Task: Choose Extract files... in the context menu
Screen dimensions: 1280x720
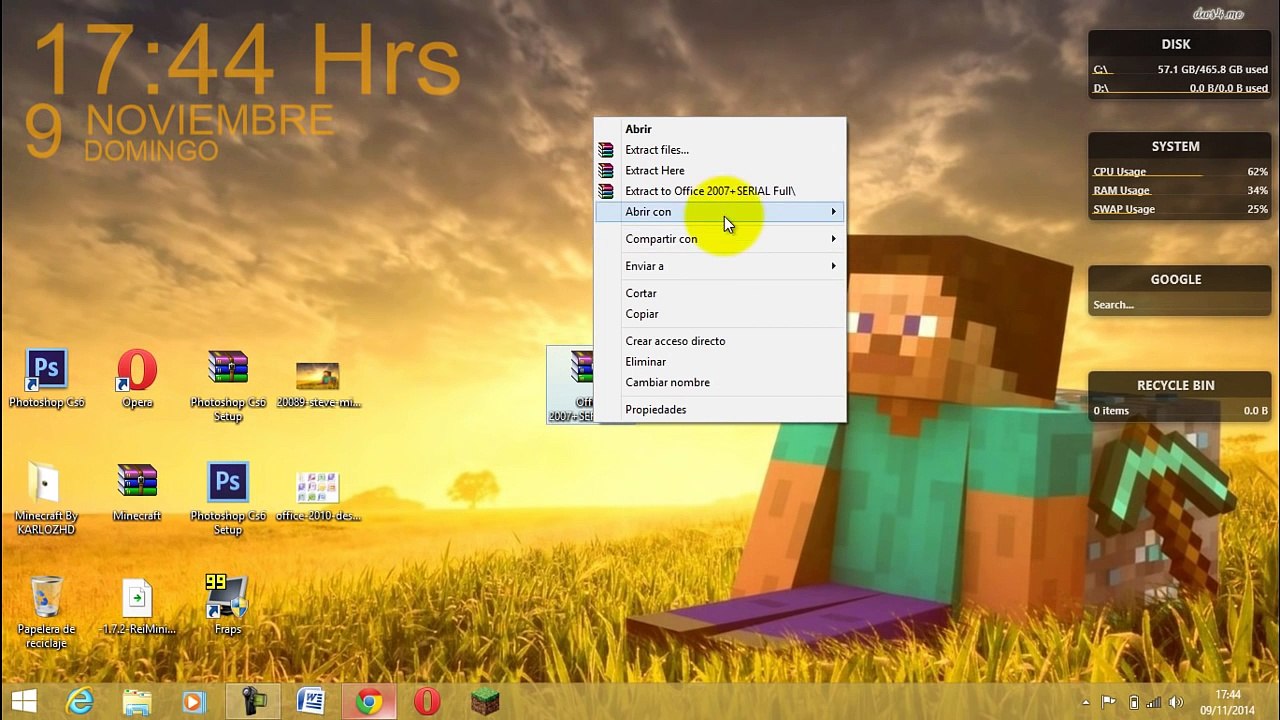Action: click(x=720, y=150)
